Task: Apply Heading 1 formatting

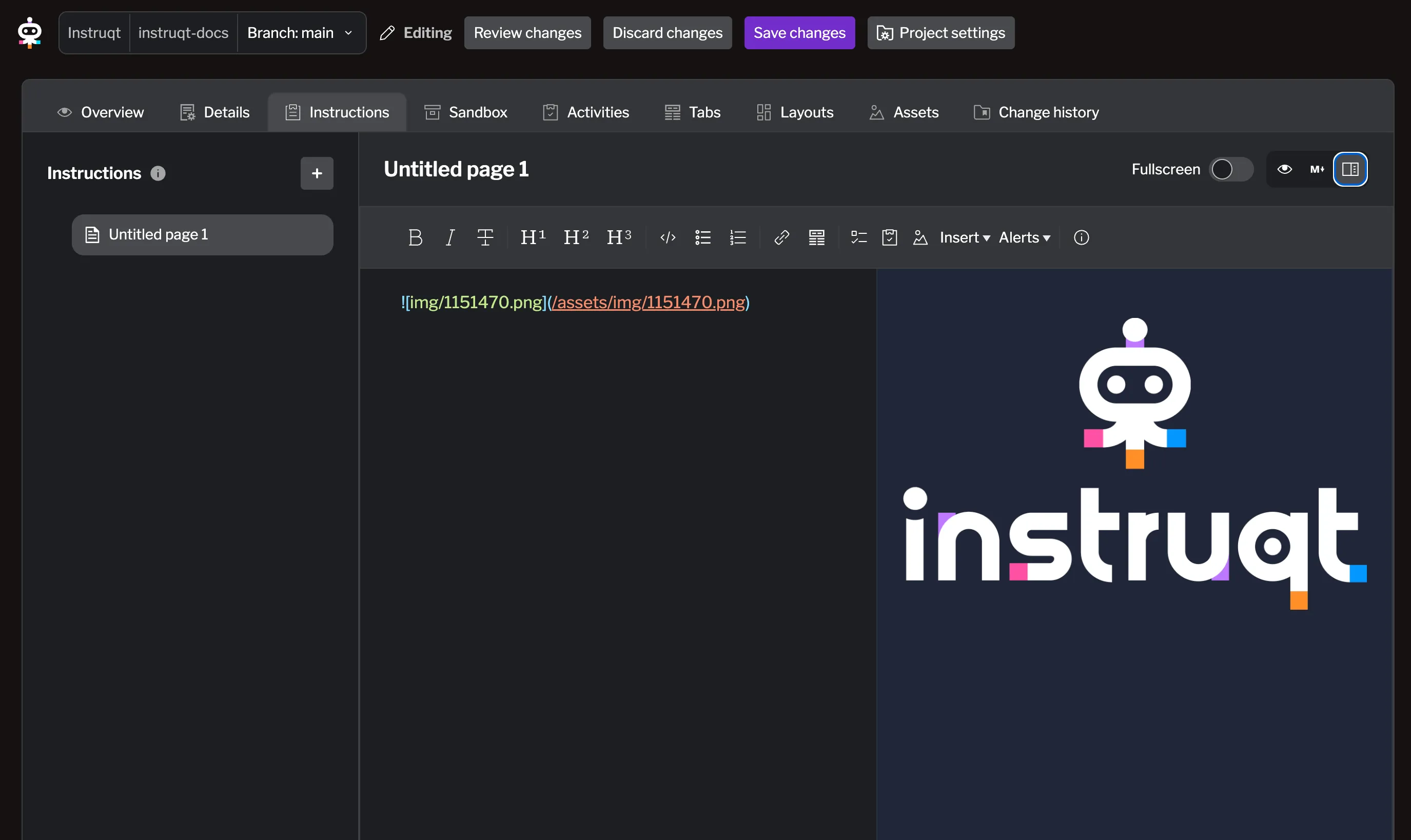Action: click(532, 237)
